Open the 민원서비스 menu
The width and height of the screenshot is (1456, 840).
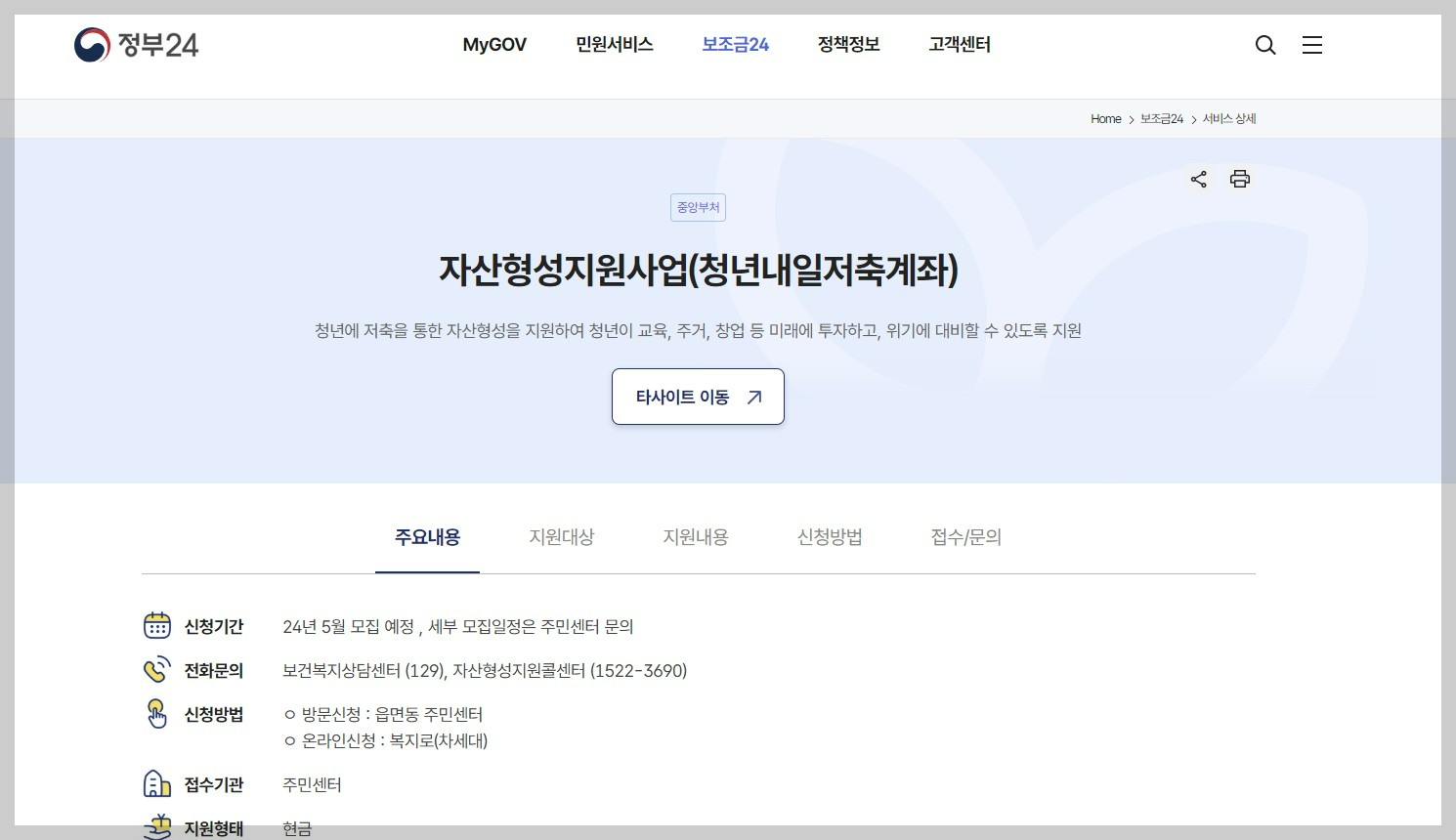(615, 45)
